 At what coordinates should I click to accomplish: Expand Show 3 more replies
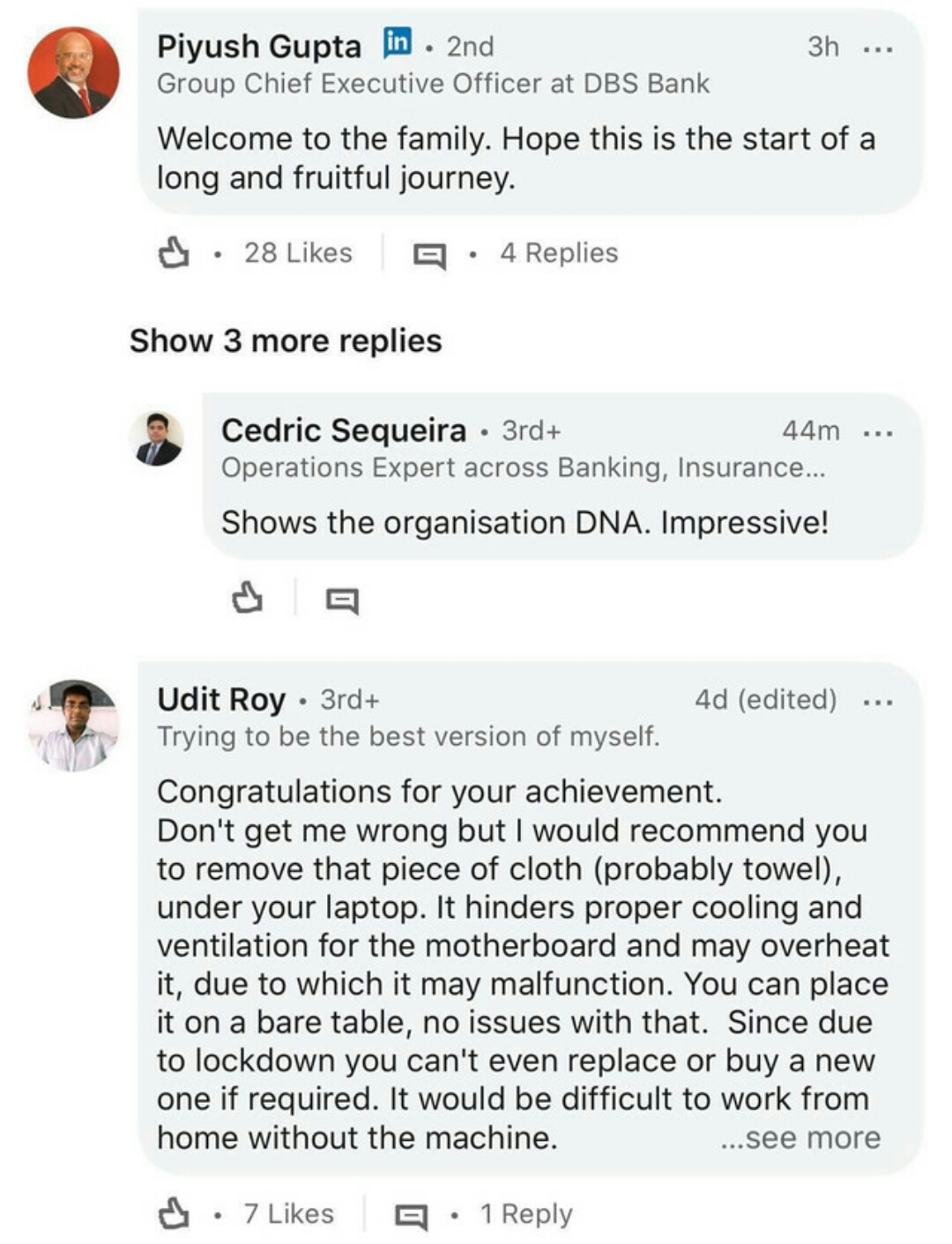point(286,341)
